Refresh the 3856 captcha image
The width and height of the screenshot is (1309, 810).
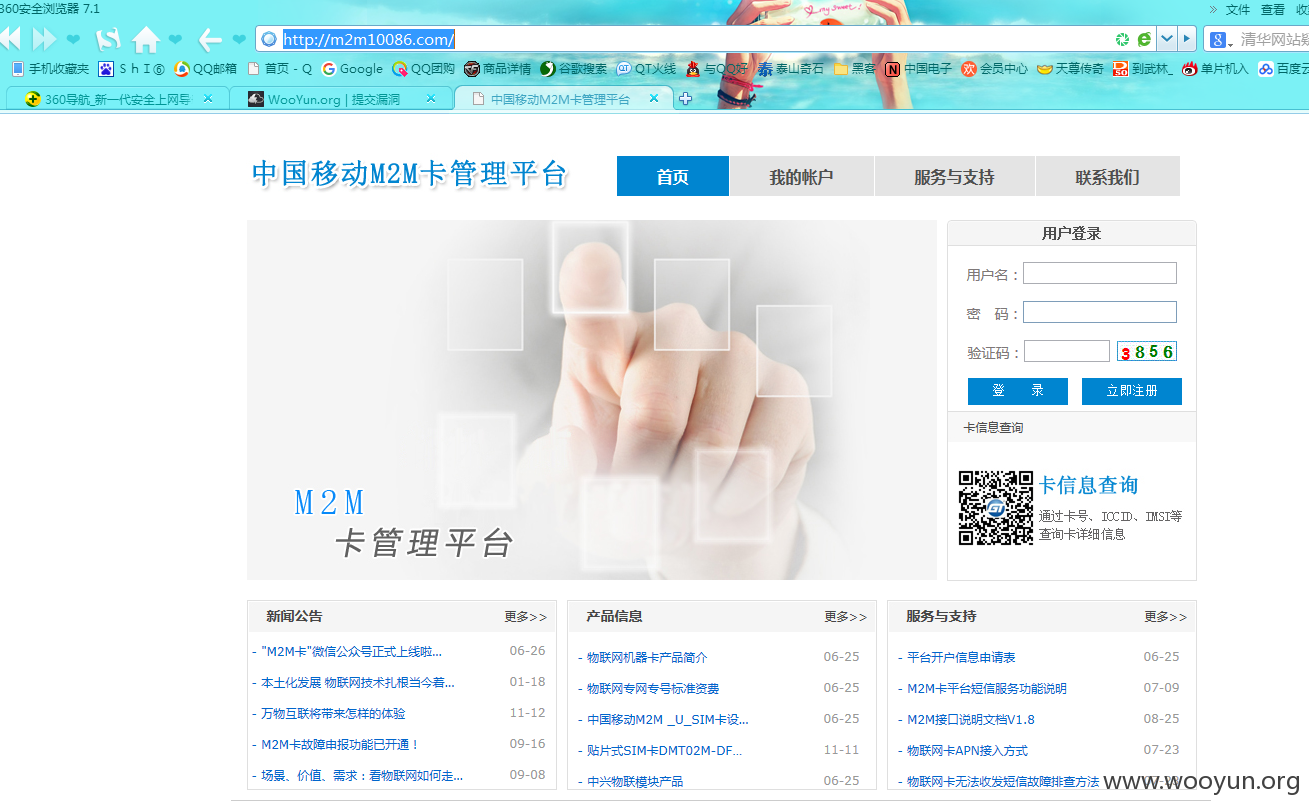[x=1147, y=351]
